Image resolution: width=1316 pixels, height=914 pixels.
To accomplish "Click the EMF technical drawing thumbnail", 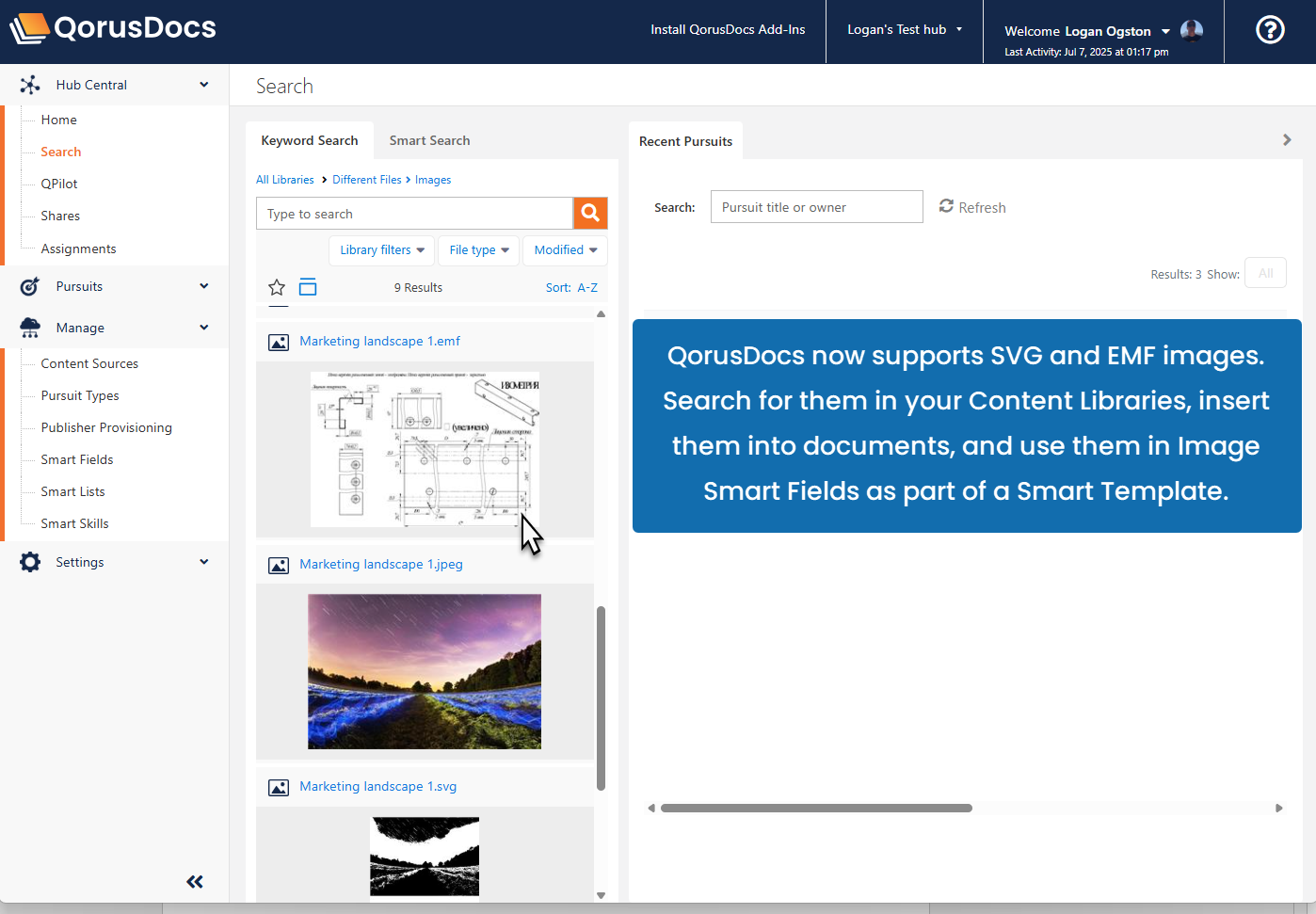I will pyautogui.click(x=425, y=449).
